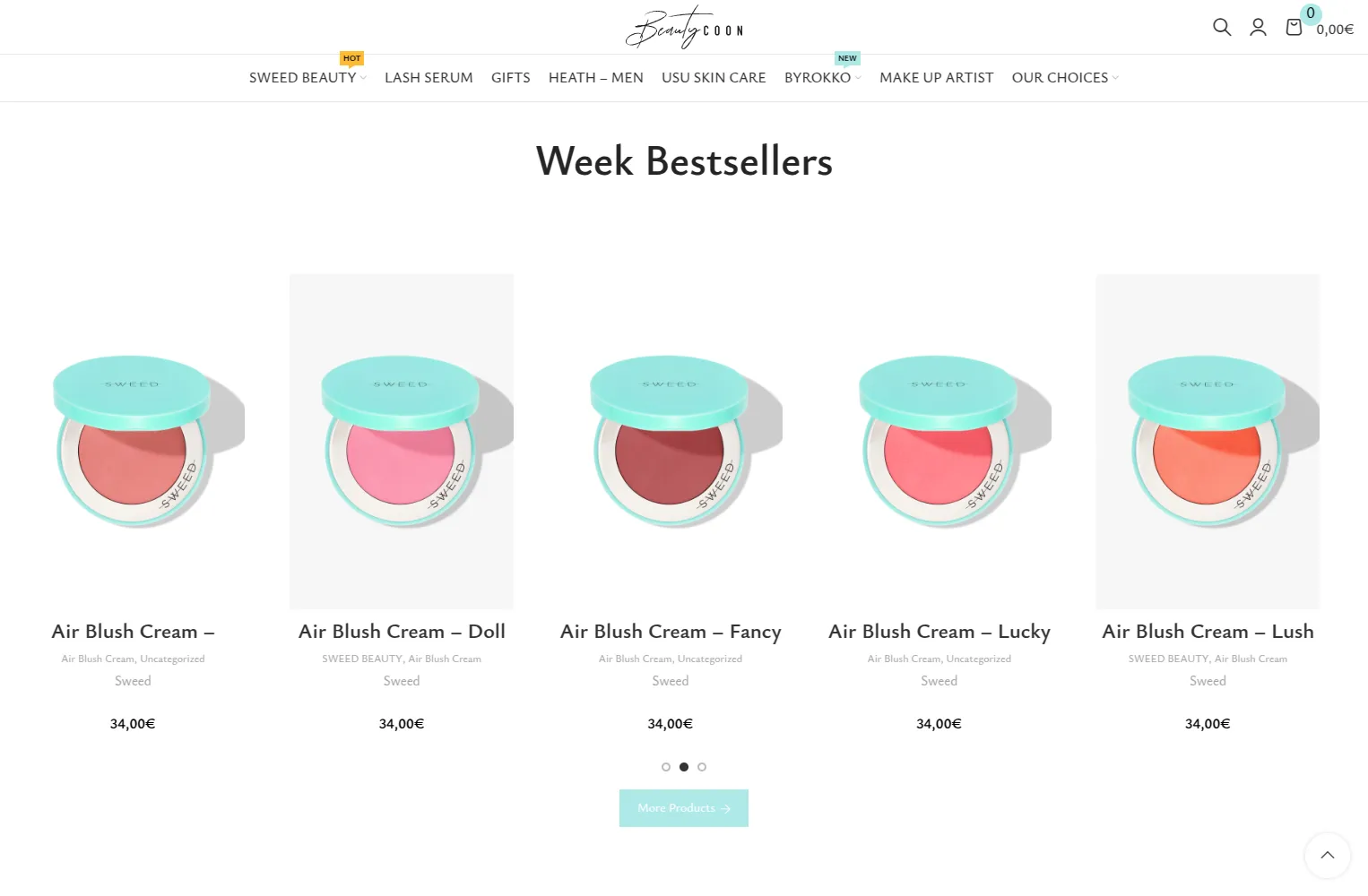Expand the BYROKKO dropdown menu

(x=822, y=78)
